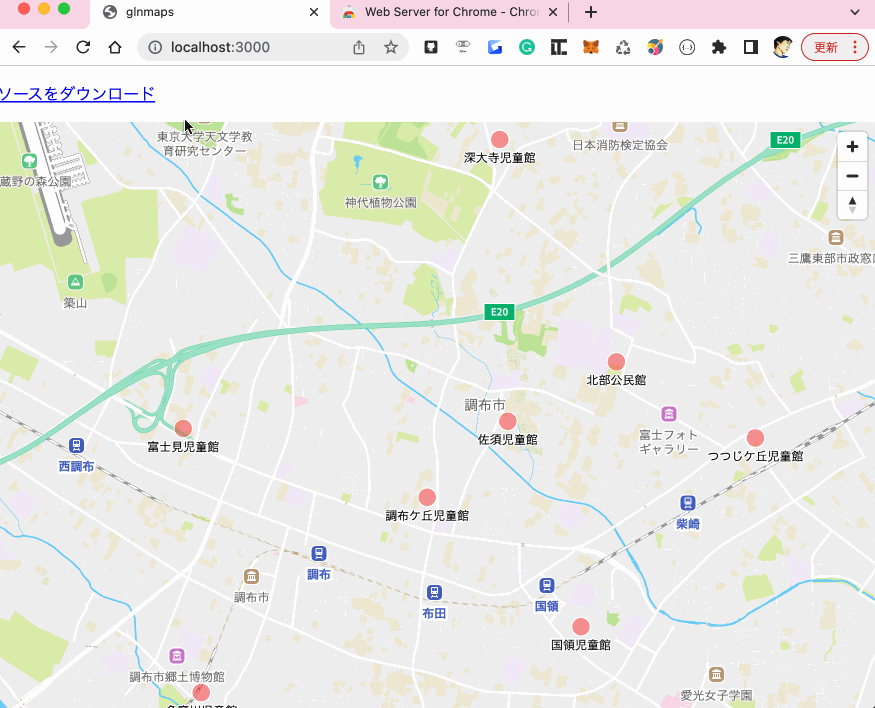Click the 更新 update button
The image size is (875, 708).
pos(826,47)
